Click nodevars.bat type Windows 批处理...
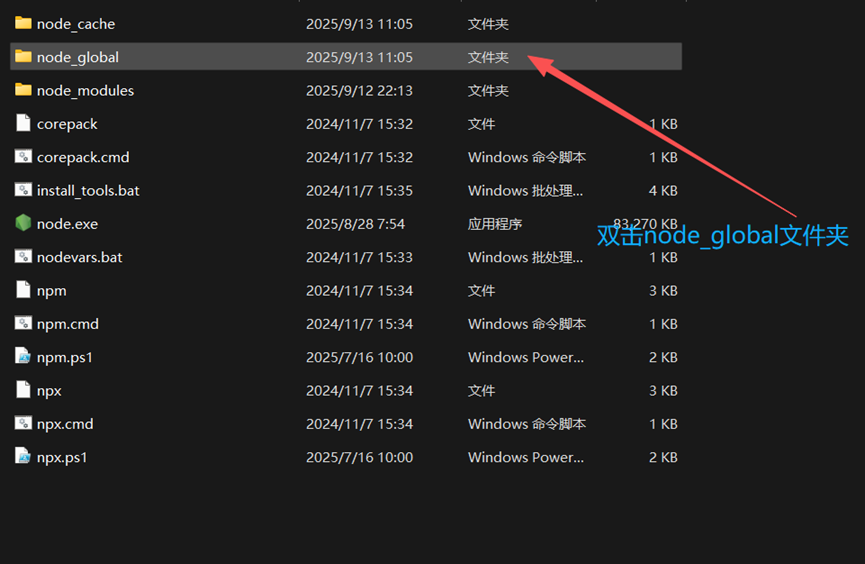The height and width of the screenshot is (564, 865). tap(525, 257)
